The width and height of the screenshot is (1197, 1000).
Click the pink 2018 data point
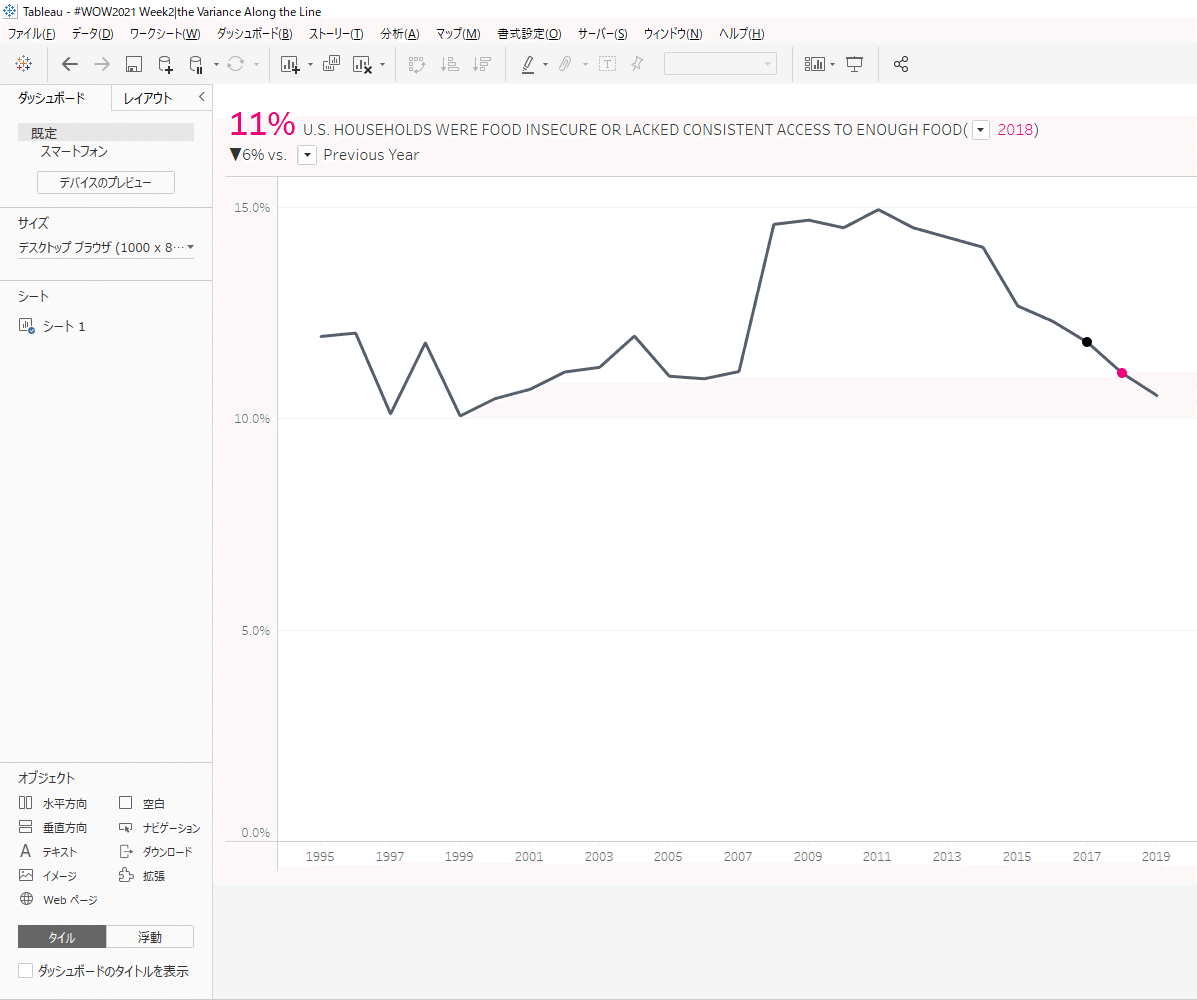click(x=1121, y=373)
